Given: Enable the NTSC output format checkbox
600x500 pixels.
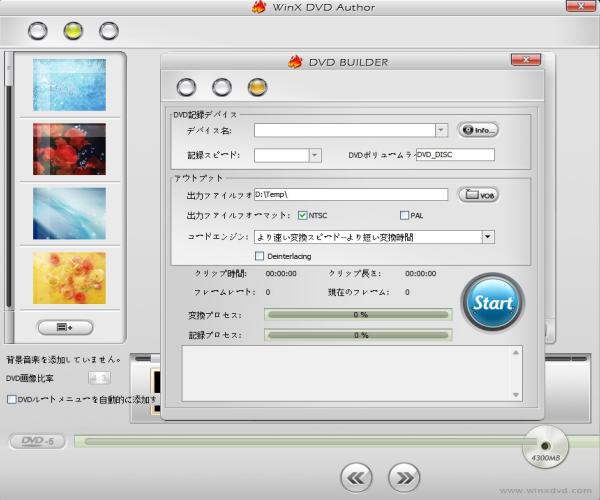Looking at the screenshot, I should tap(302, 215).
